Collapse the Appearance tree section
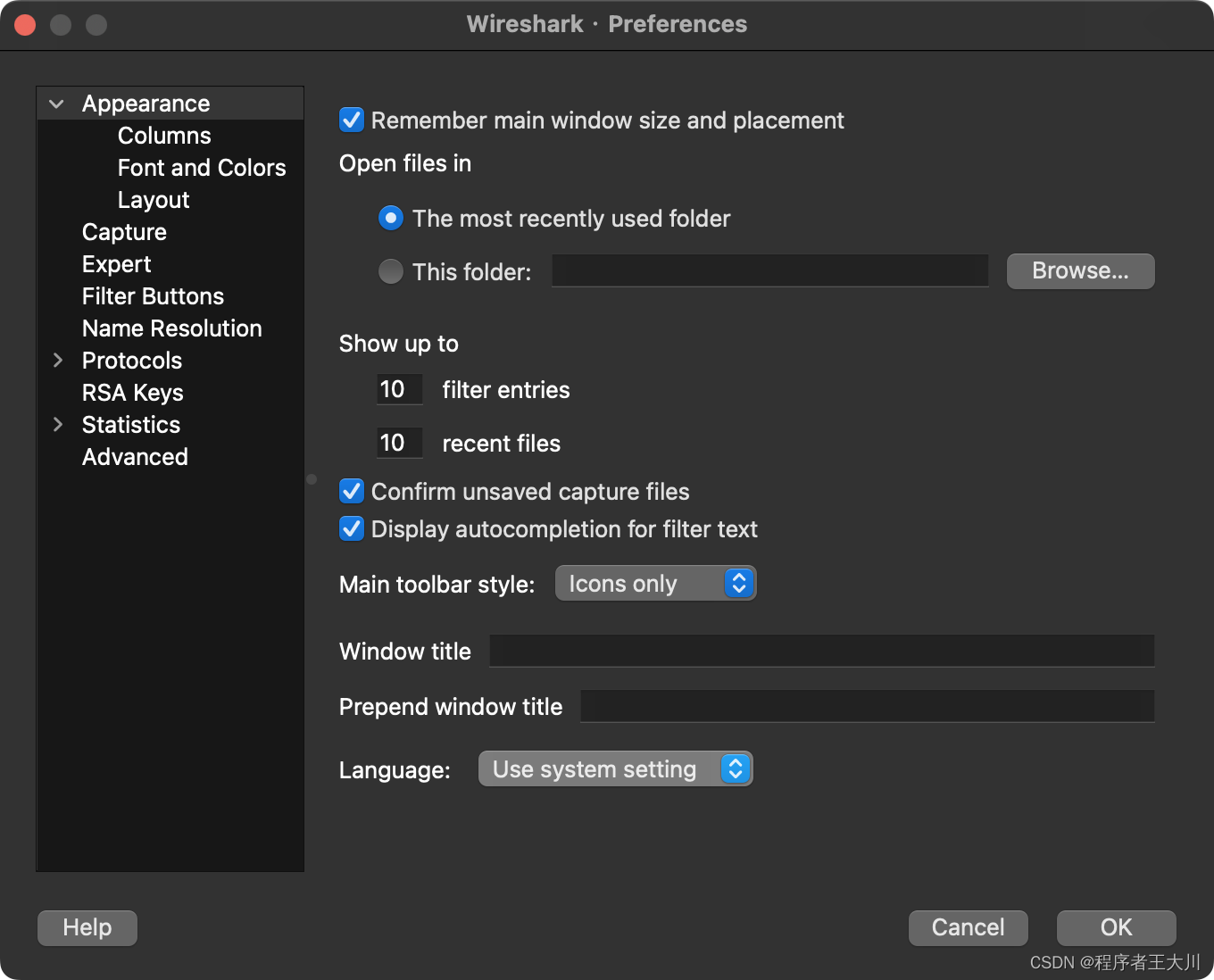The height and width of the screenshot is (980, 1214). click(x=56, y=104)
